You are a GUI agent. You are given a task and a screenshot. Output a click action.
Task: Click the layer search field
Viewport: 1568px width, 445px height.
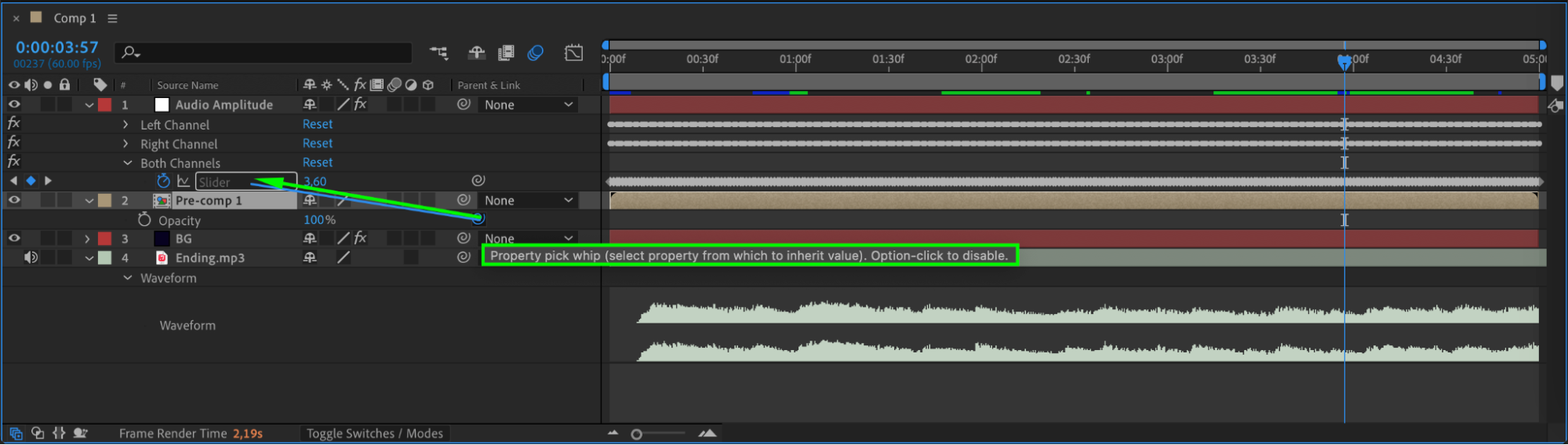267,53
